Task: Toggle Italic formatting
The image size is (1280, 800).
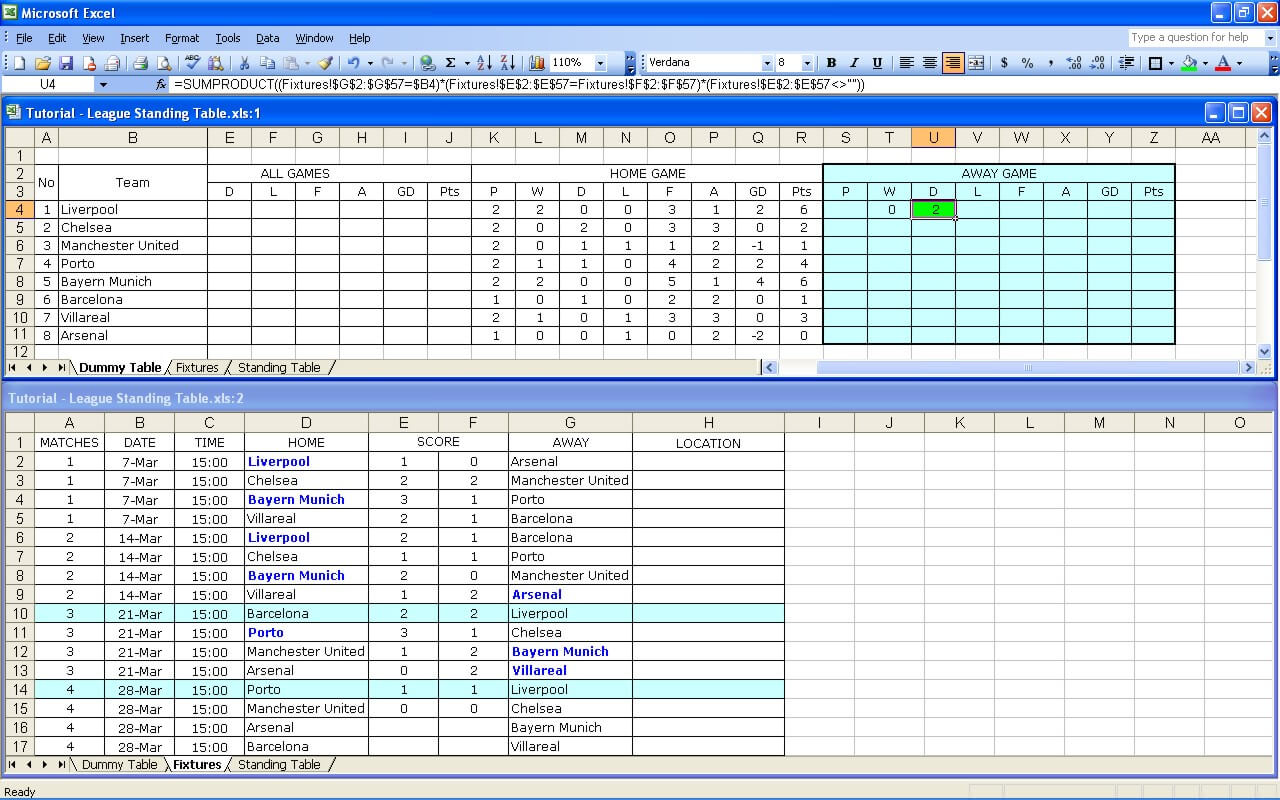Action: coord(854,63)
